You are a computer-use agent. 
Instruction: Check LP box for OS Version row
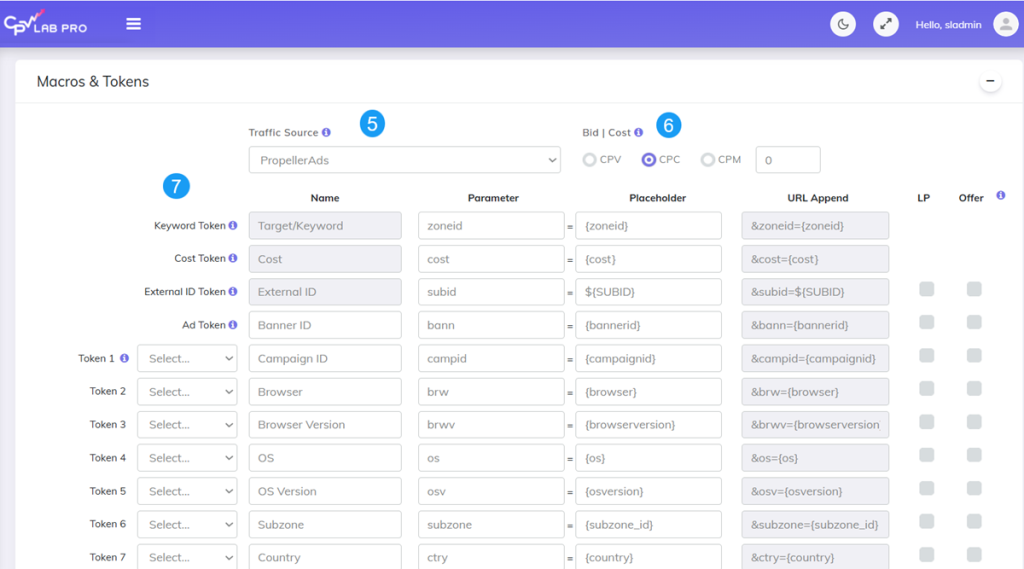point(926,488)
